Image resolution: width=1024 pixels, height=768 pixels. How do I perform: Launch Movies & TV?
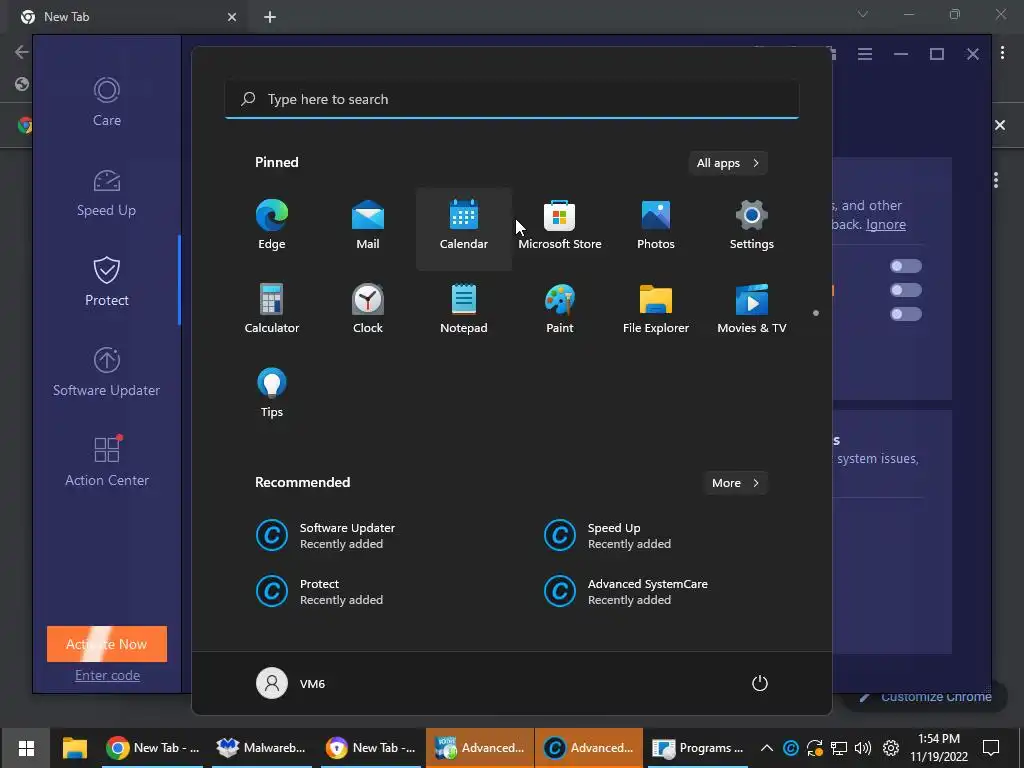[x=752, y=310]
